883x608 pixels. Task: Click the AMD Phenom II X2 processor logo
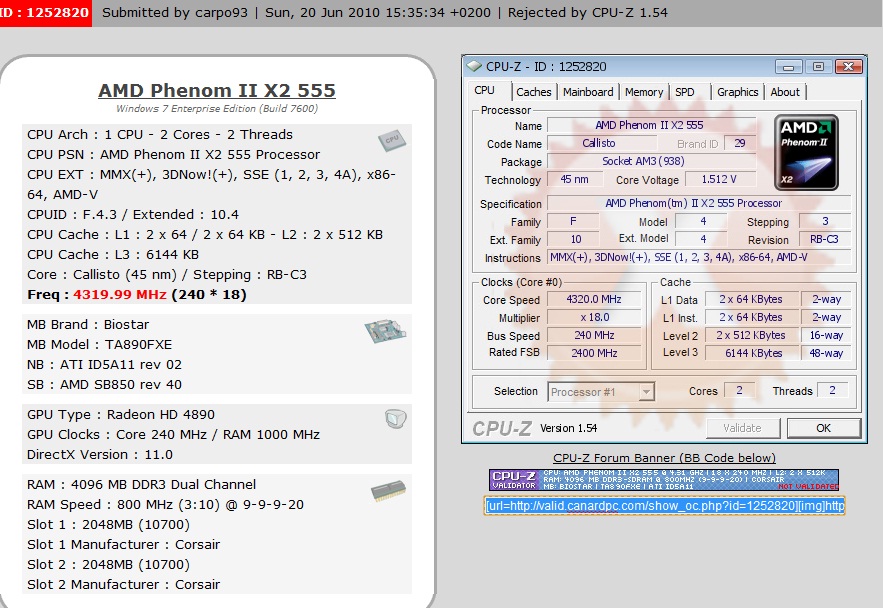click(x=806, y=153)
